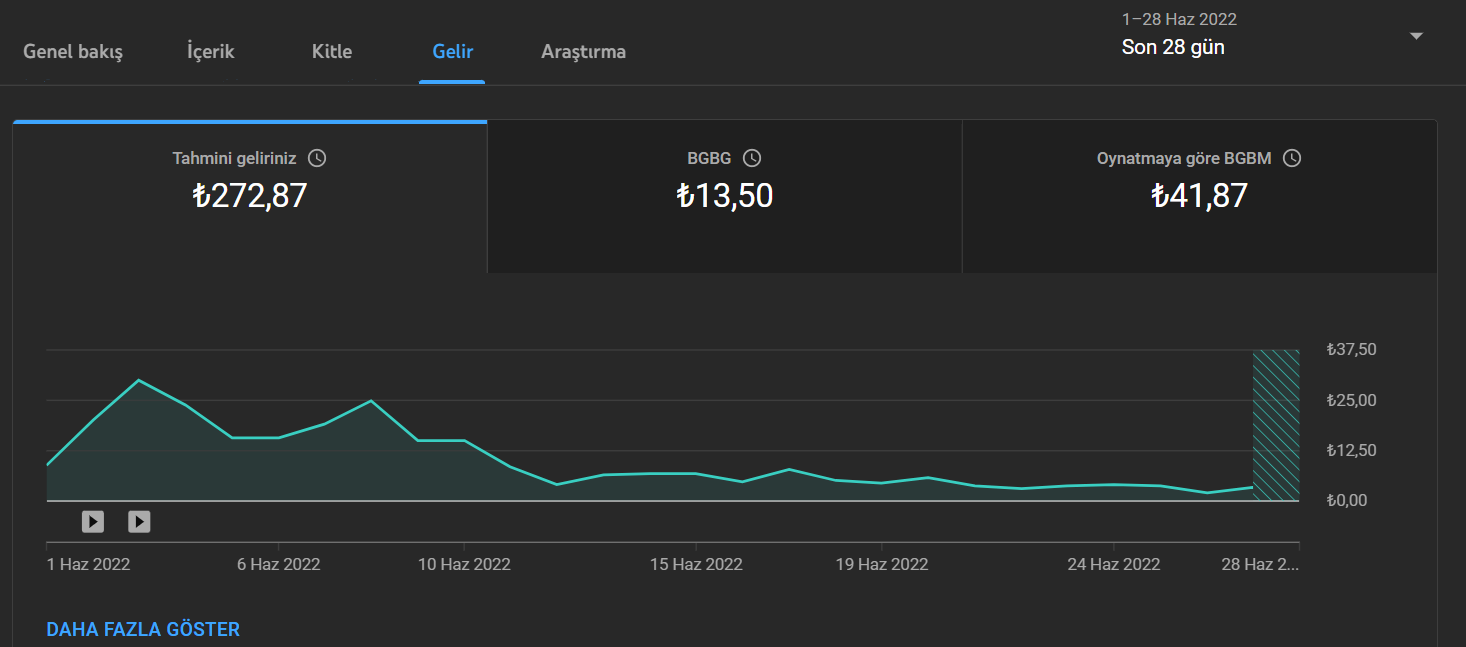This screenshot has width=1466, height=647.
Task: Select the Gelir tab
Action: tap(453, 51)
